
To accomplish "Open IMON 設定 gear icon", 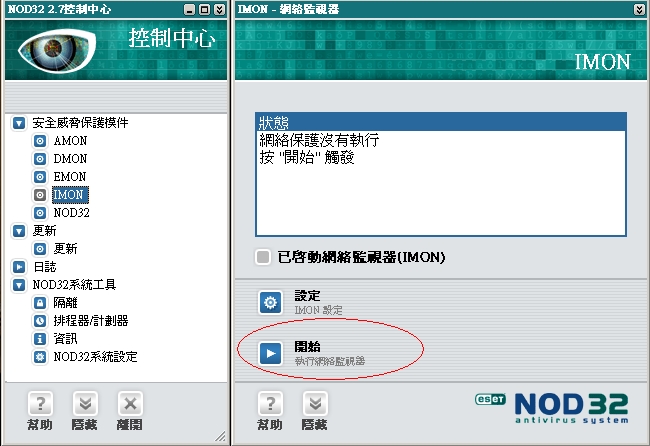I will (271, 303).
